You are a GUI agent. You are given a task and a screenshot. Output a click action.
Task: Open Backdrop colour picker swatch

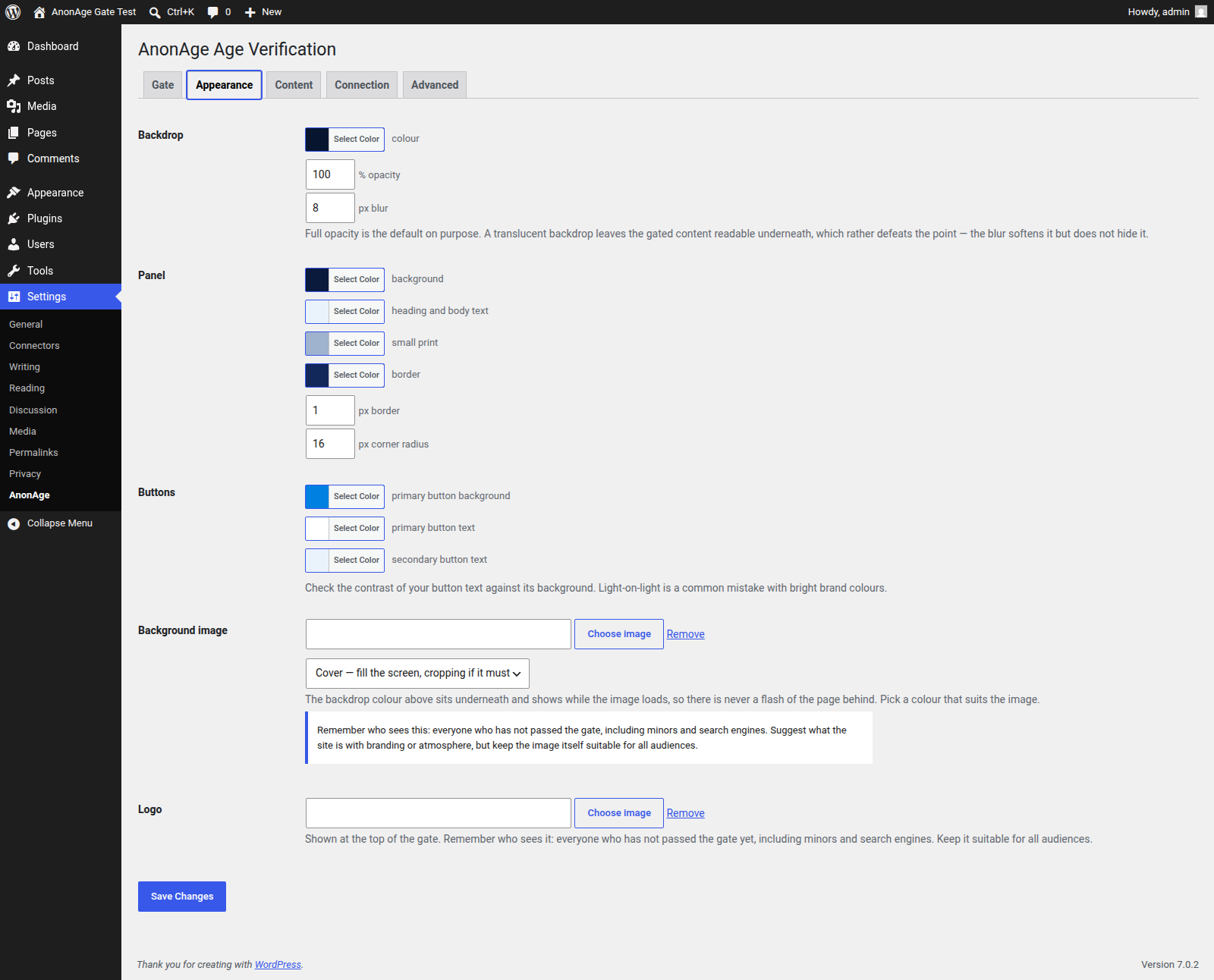click(344, 140)
